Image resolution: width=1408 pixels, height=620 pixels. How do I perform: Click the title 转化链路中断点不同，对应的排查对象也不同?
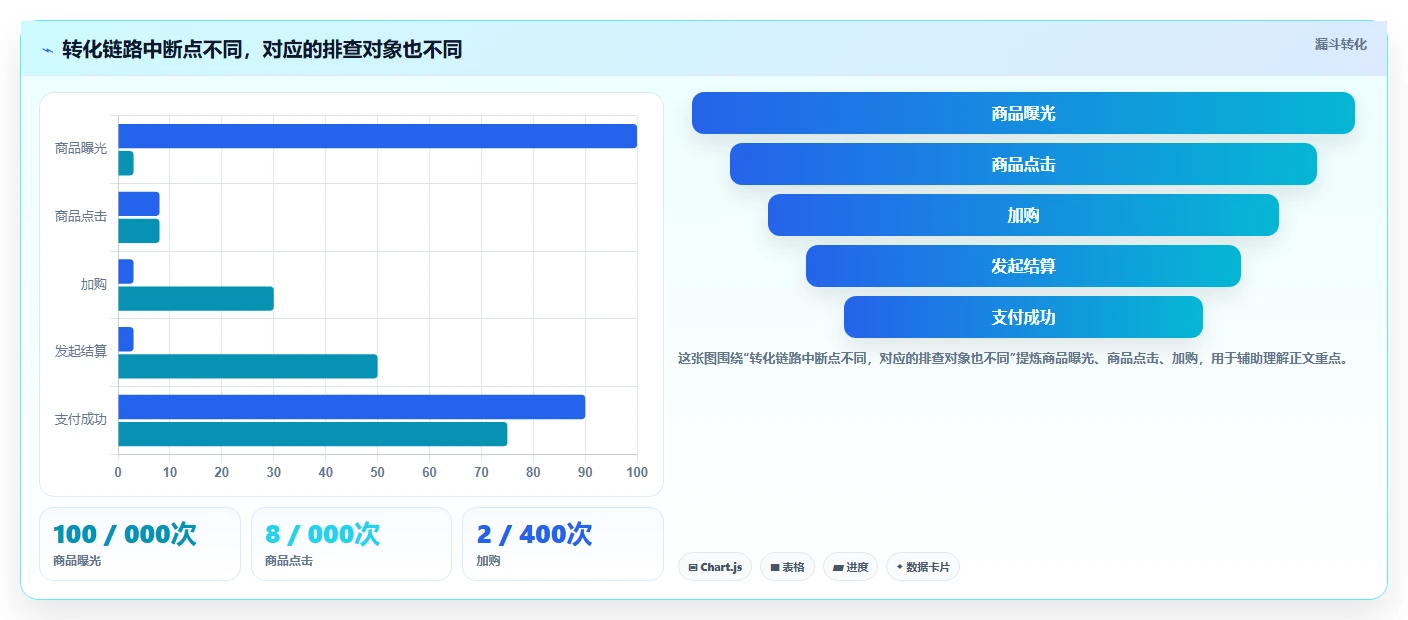(262, 49)
